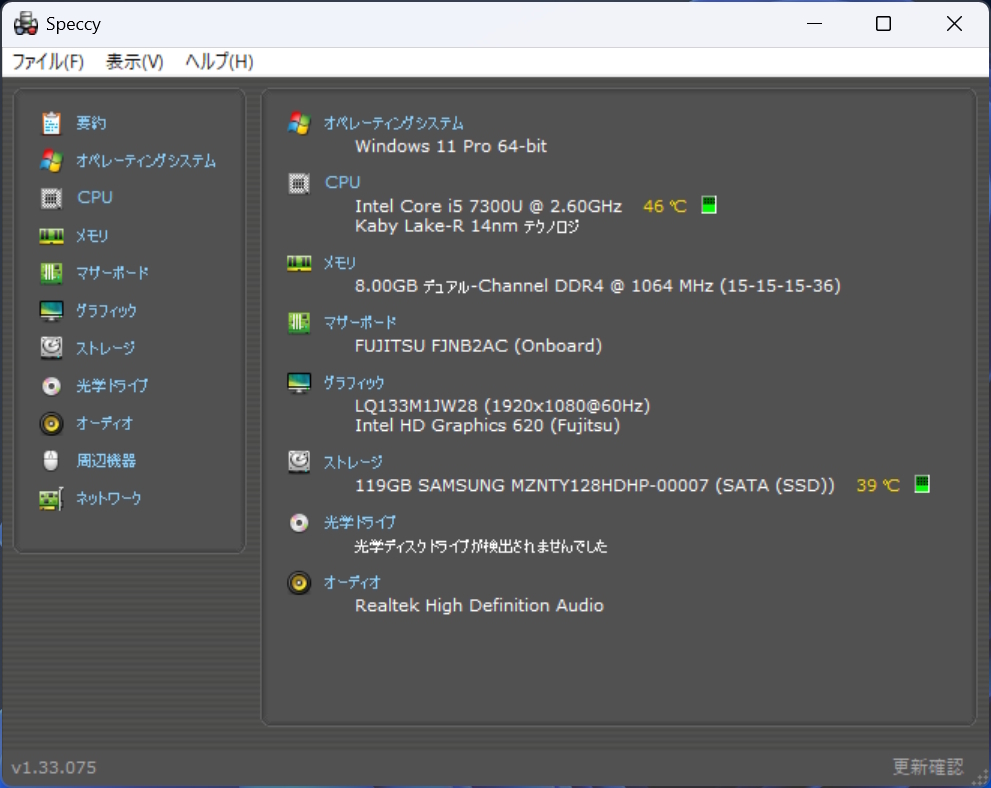Click 'Realtek High Definition Audio' text
The width and height of the screenshot is (991, 788).
point(479,605)
